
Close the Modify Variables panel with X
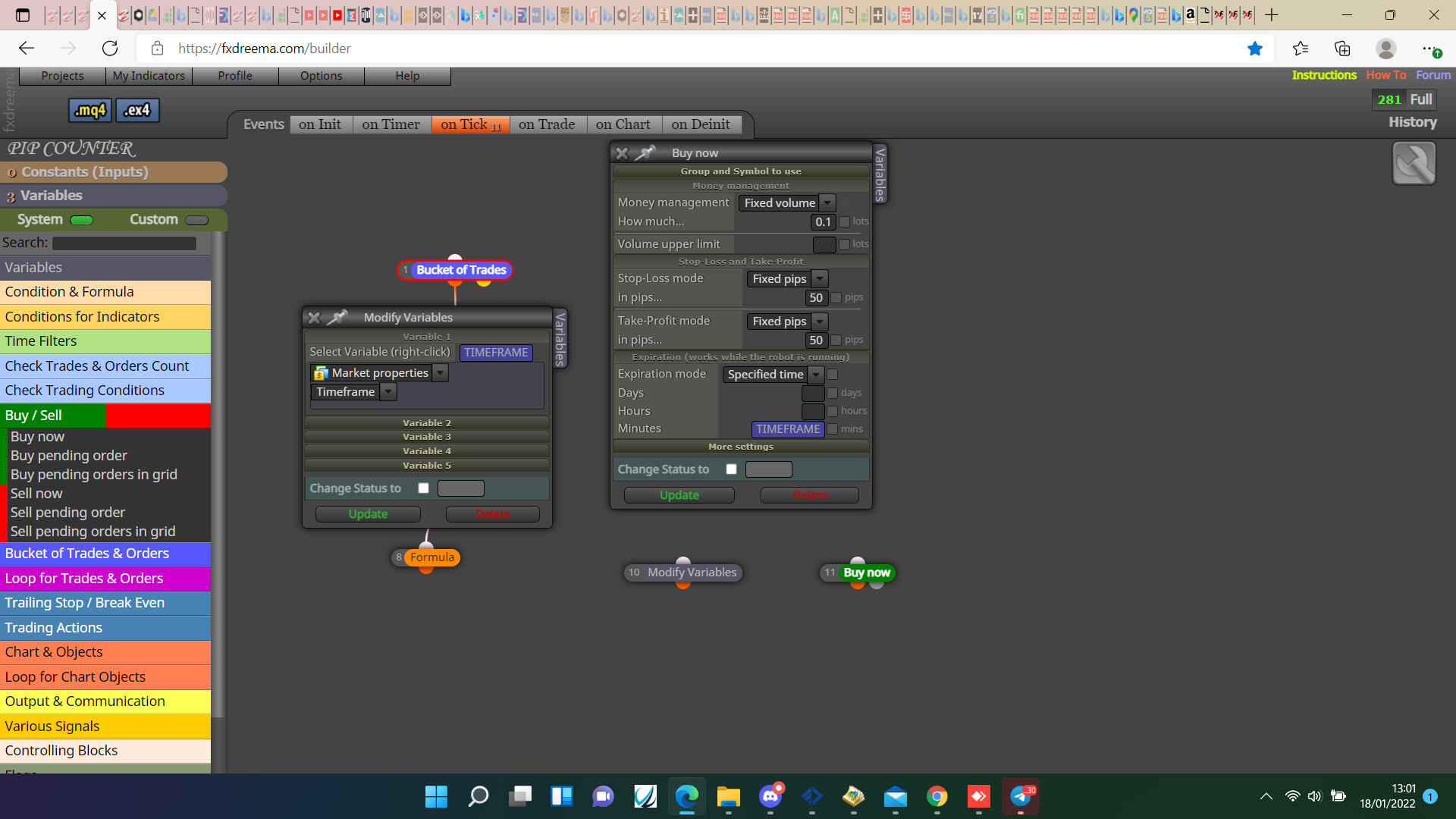tap(314, 318)
